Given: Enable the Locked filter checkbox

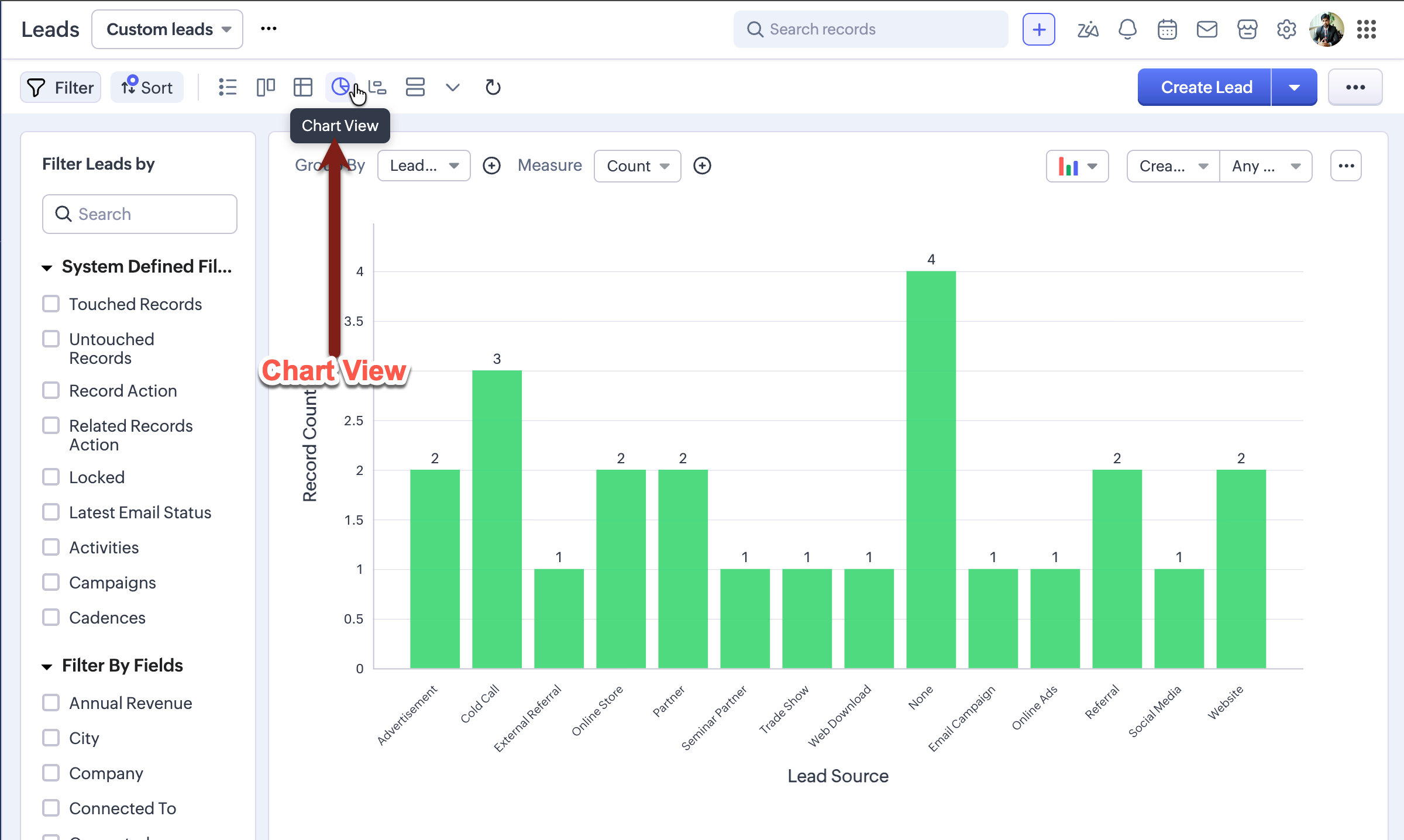Looking at the screenshot, I should point(51,477).
